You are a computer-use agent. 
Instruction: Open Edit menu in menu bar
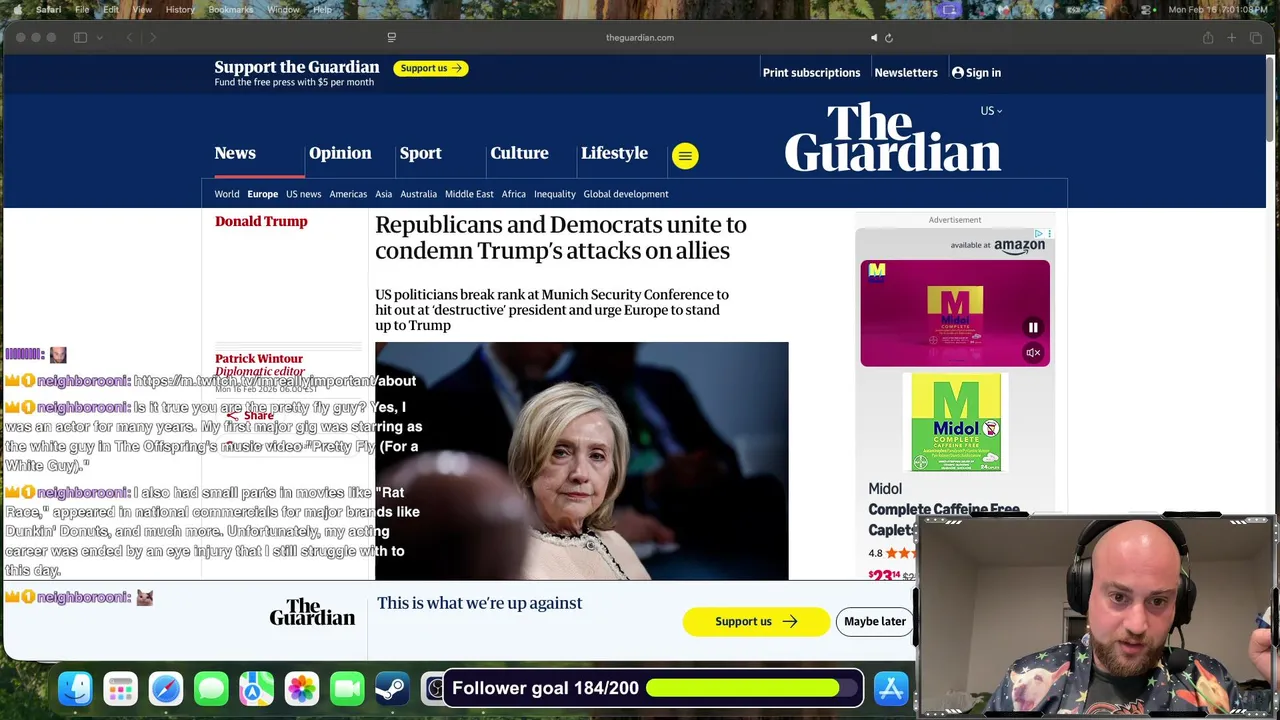[111, 9]
